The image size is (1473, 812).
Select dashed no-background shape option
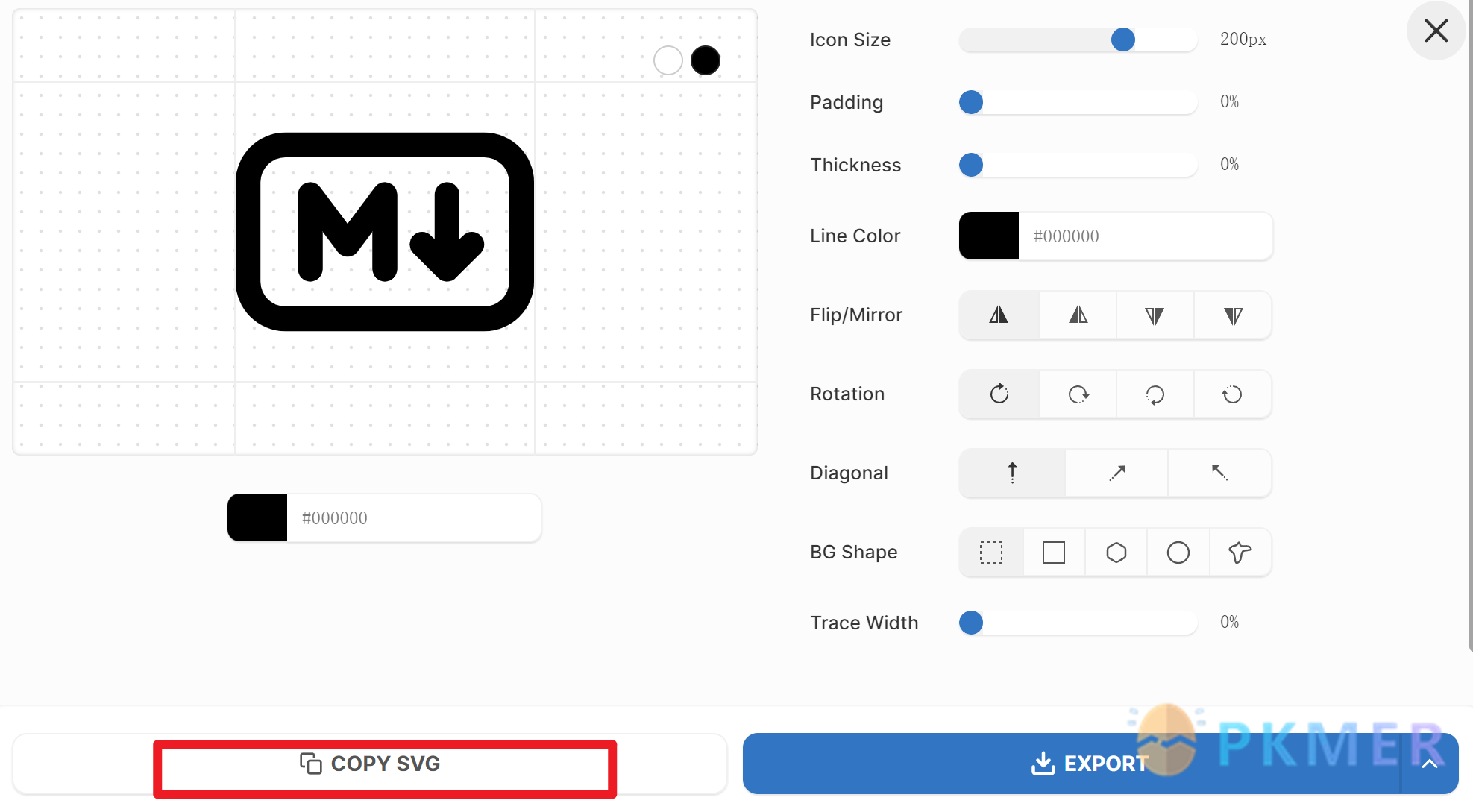tap(991, 553)
